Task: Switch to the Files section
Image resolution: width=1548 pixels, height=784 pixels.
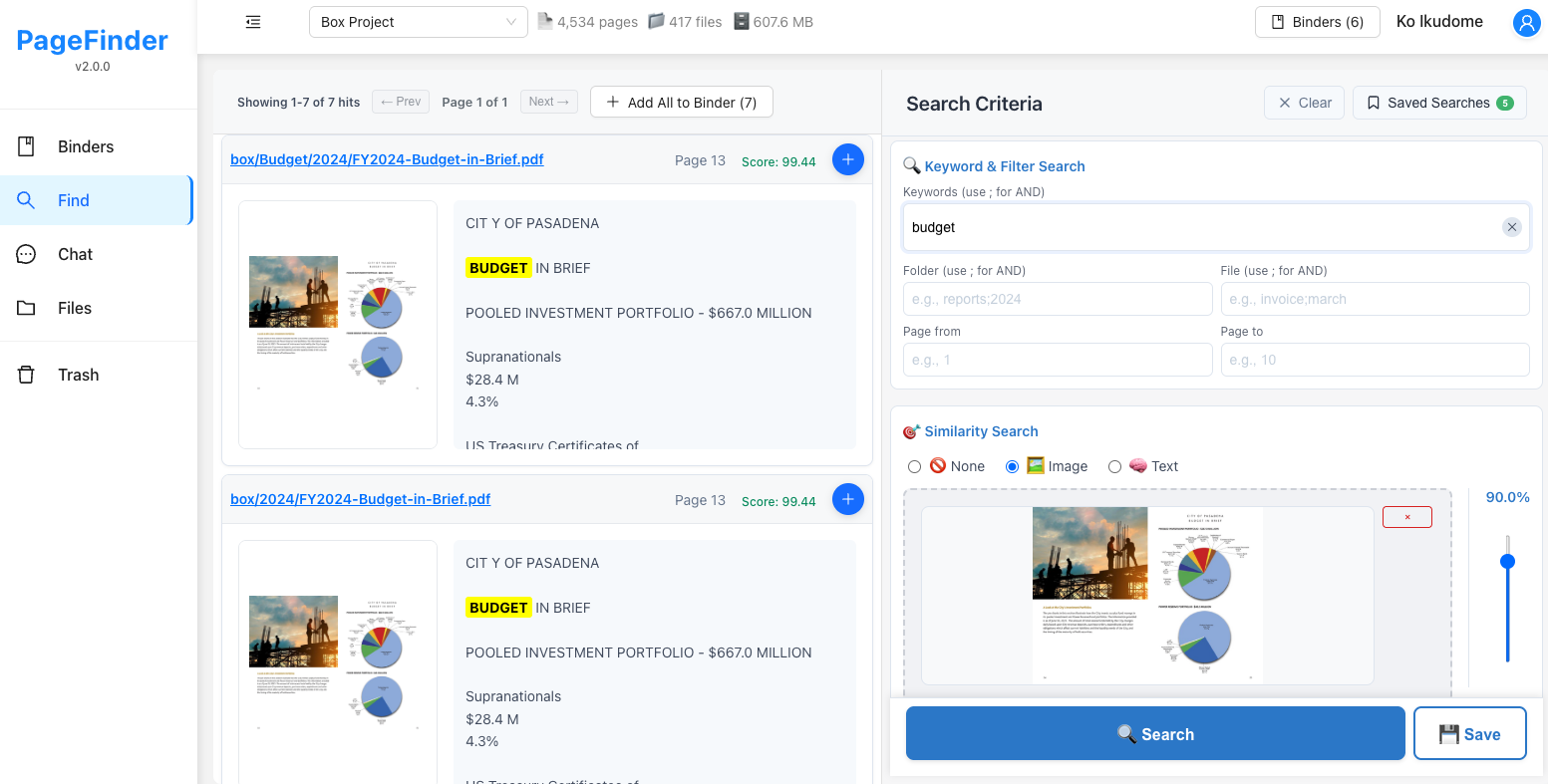Action: [74, 308]
